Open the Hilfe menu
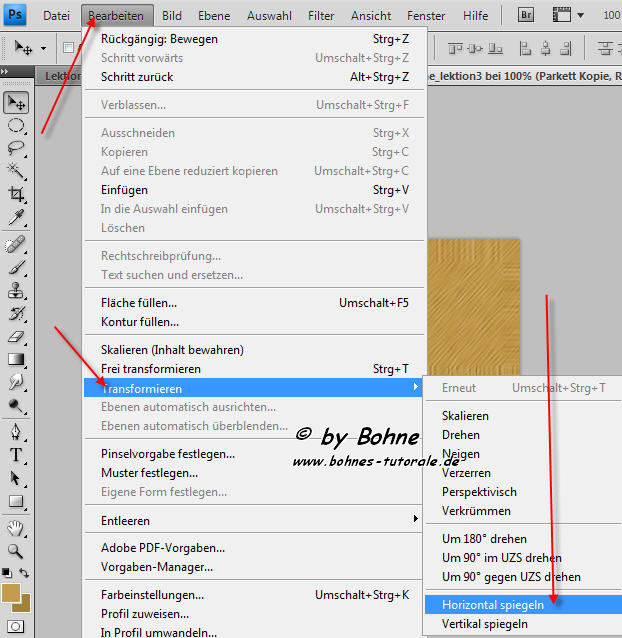The image size is (622, 638). click(x=476, y=16)
